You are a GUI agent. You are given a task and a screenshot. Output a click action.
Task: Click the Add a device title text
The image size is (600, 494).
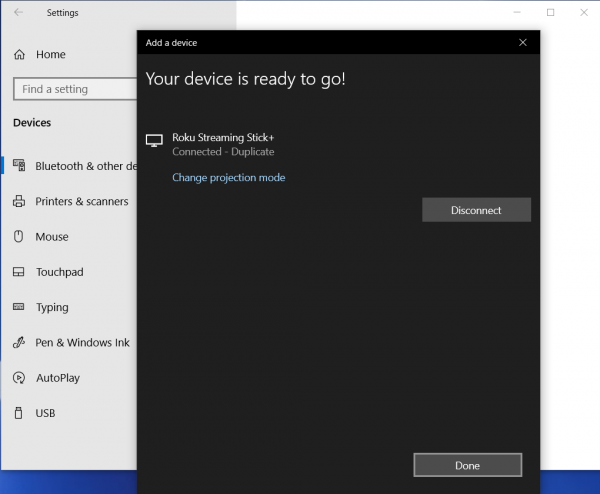coord(171,43)
